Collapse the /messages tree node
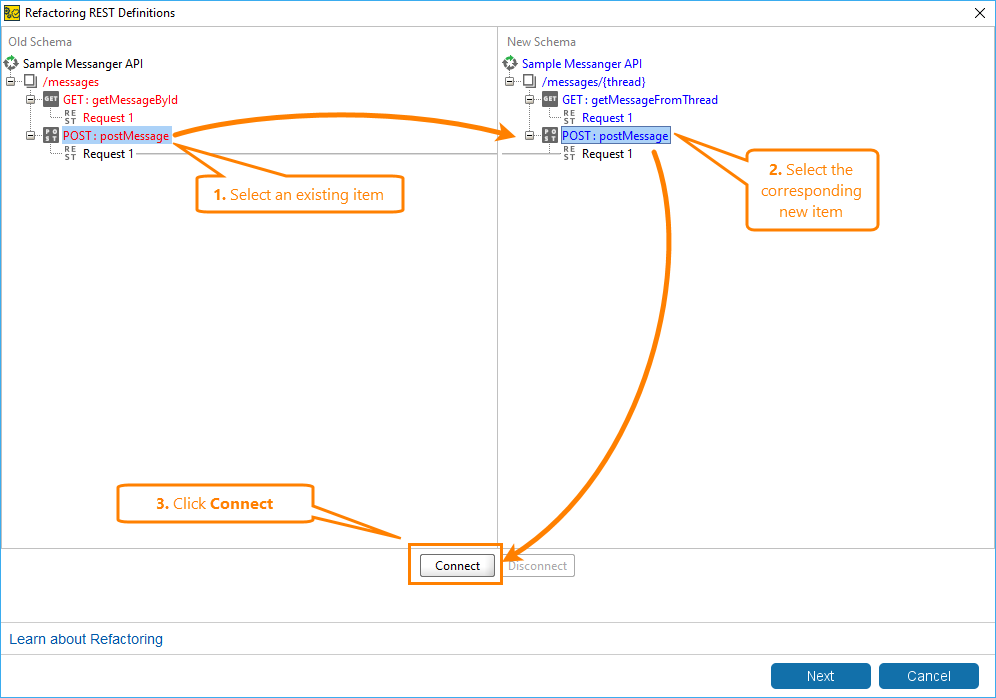 pyautogui.click(x=11, y=81)
